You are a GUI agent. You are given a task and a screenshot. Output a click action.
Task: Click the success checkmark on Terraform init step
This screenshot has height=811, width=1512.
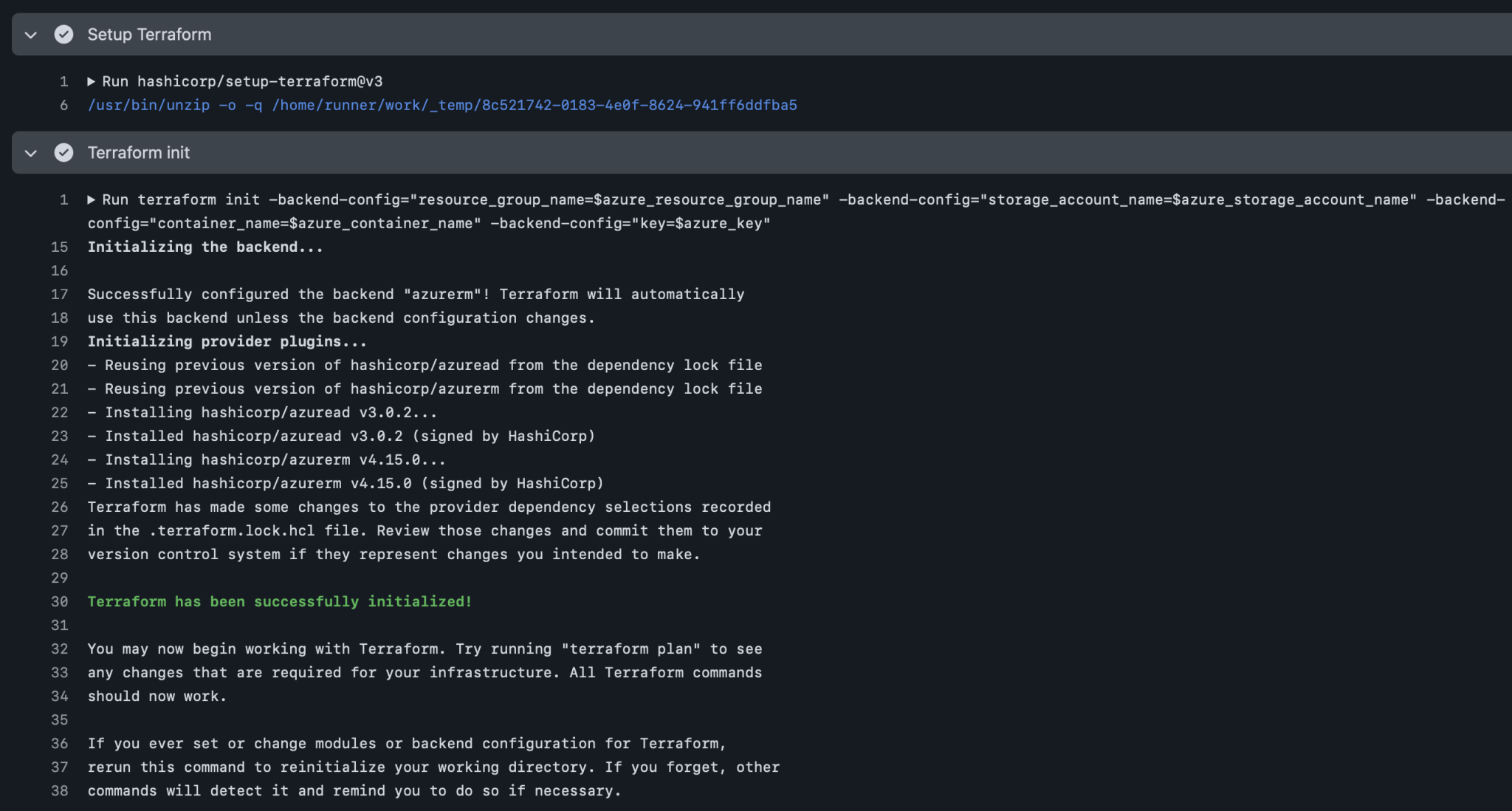click(64, 153)
